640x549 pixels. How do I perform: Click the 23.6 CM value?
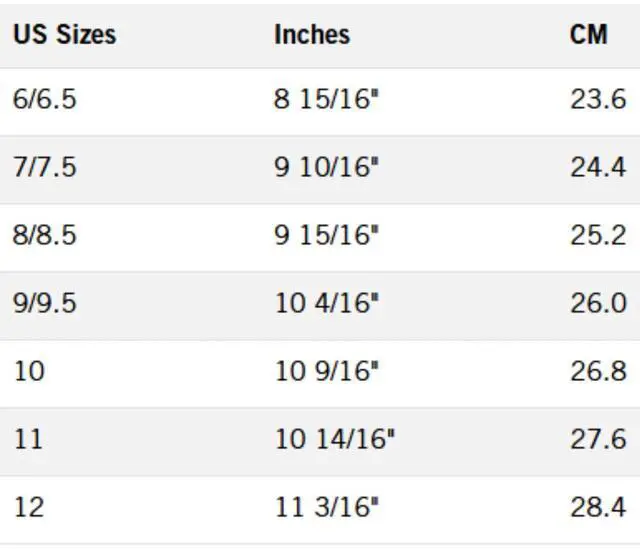click(598, 100)
